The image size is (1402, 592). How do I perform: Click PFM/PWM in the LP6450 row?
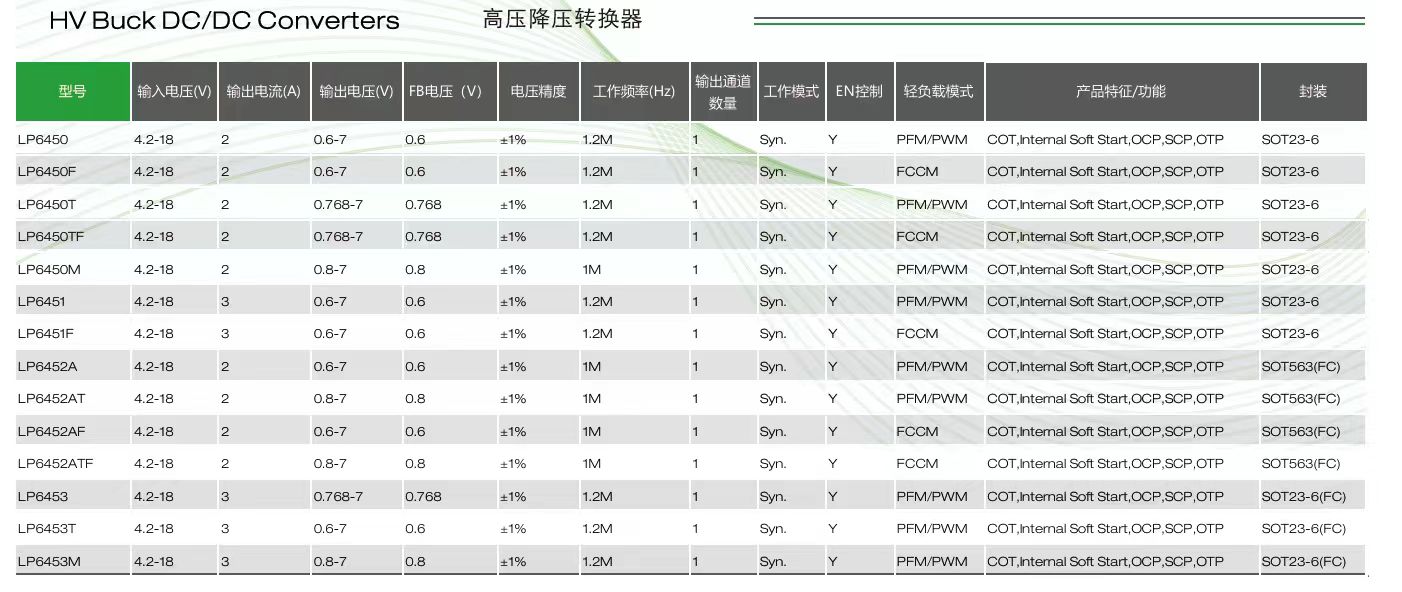click(x=932, y=140)
